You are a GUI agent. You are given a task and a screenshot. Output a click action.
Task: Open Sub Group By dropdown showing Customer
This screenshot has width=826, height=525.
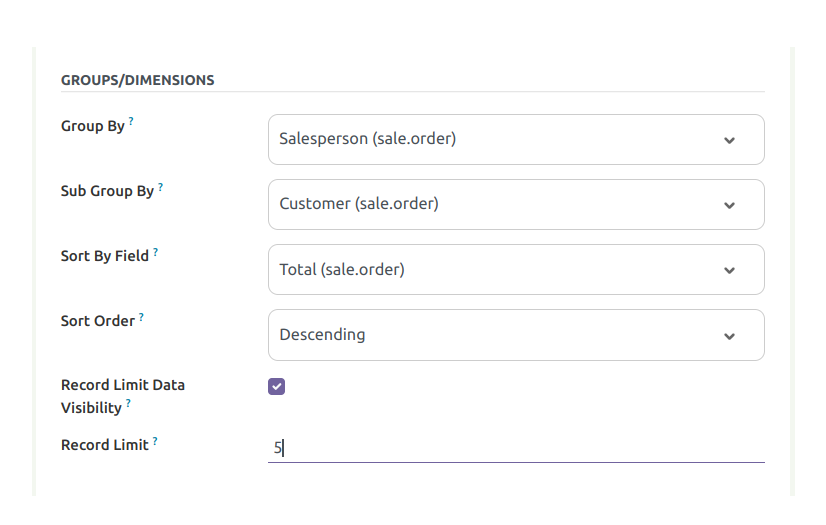(500, 204)
